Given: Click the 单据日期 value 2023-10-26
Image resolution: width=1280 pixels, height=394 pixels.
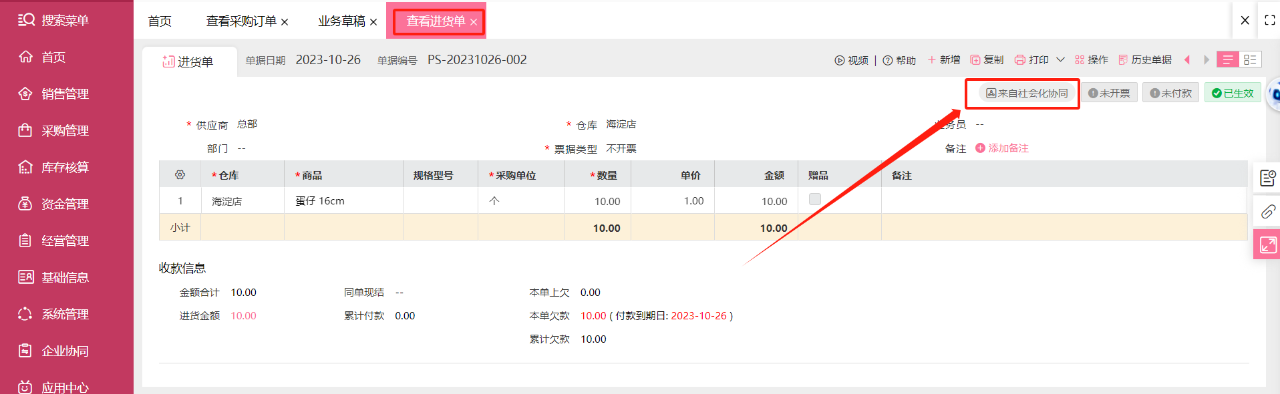Looking at the screenshot, I should point(329,60).
